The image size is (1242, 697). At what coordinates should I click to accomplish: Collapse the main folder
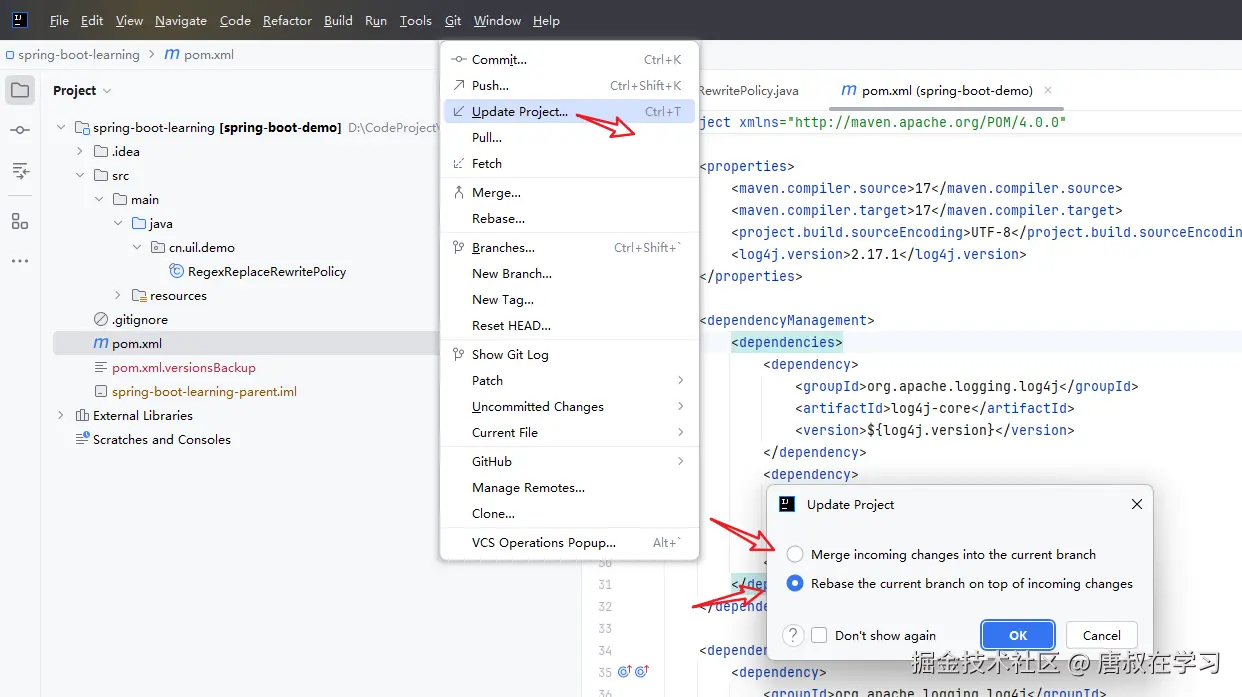click(x=99, y=200)
